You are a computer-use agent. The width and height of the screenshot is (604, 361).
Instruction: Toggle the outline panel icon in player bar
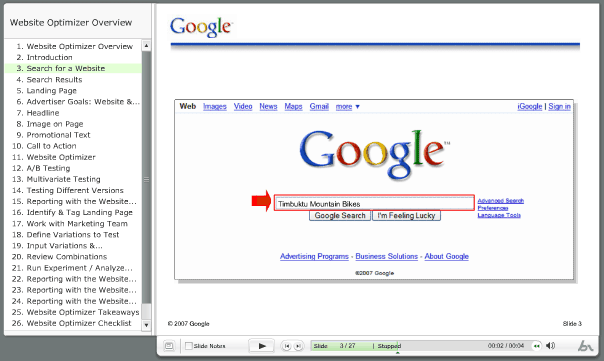point(169,346)
